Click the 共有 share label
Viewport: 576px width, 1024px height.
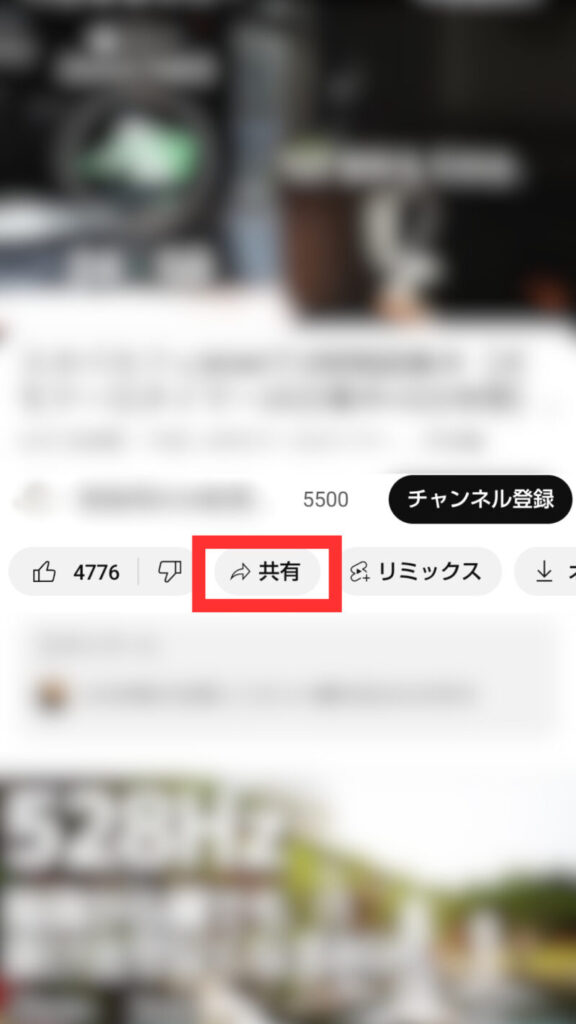tap(280, 572)
